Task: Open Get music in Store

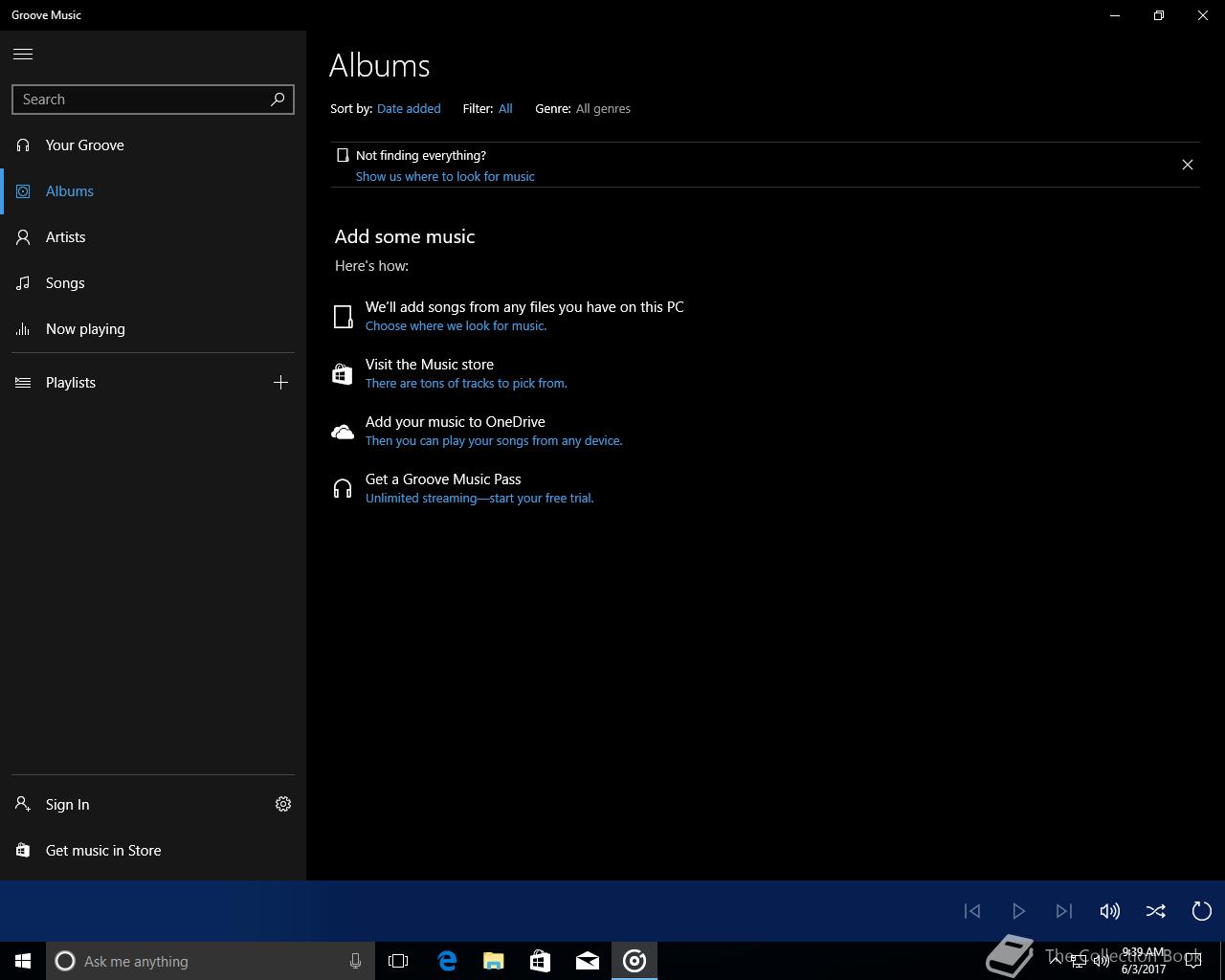Action: tap(153, 851)
